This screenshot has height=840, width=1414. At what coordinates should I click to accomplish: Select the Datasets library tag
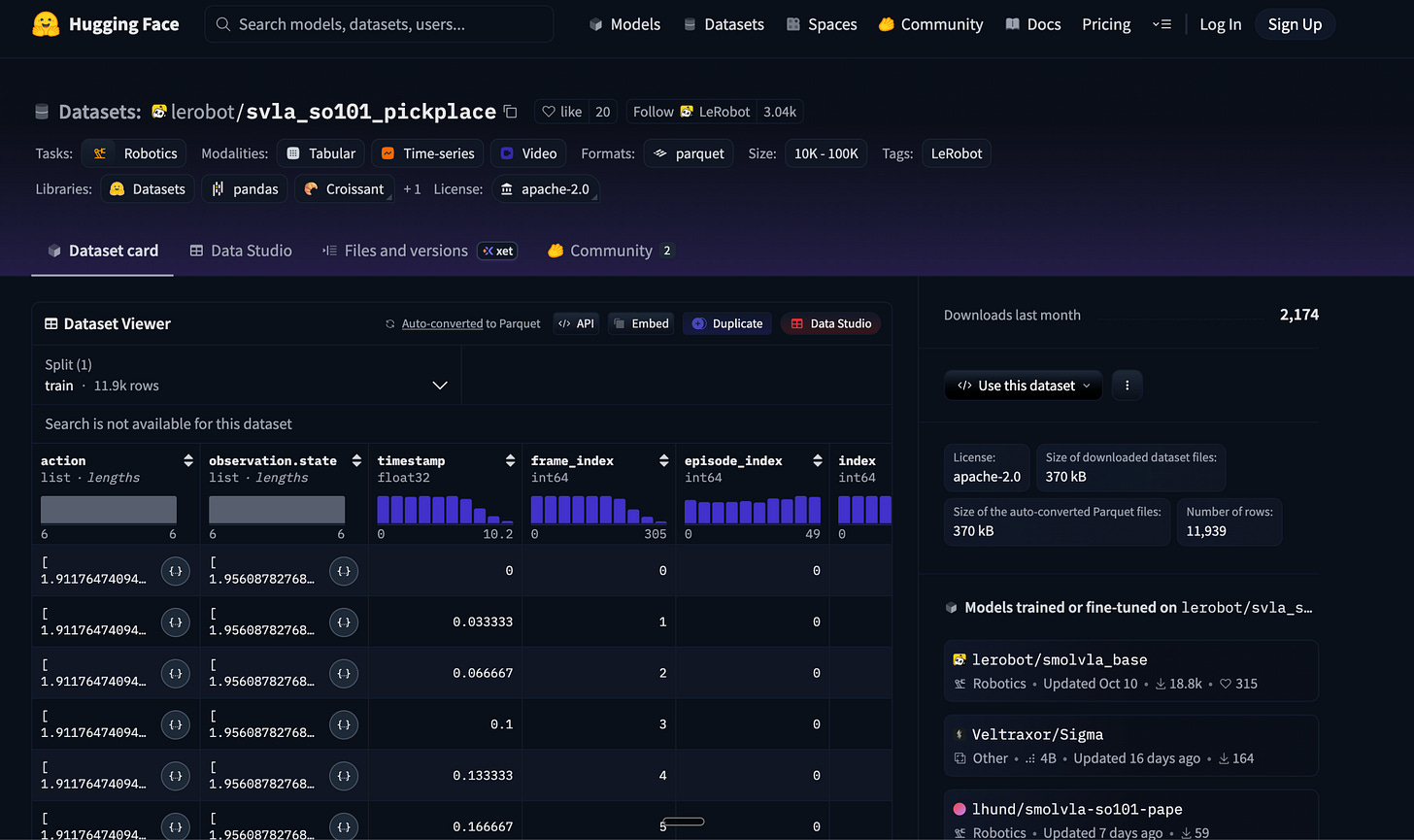(148, 189)
